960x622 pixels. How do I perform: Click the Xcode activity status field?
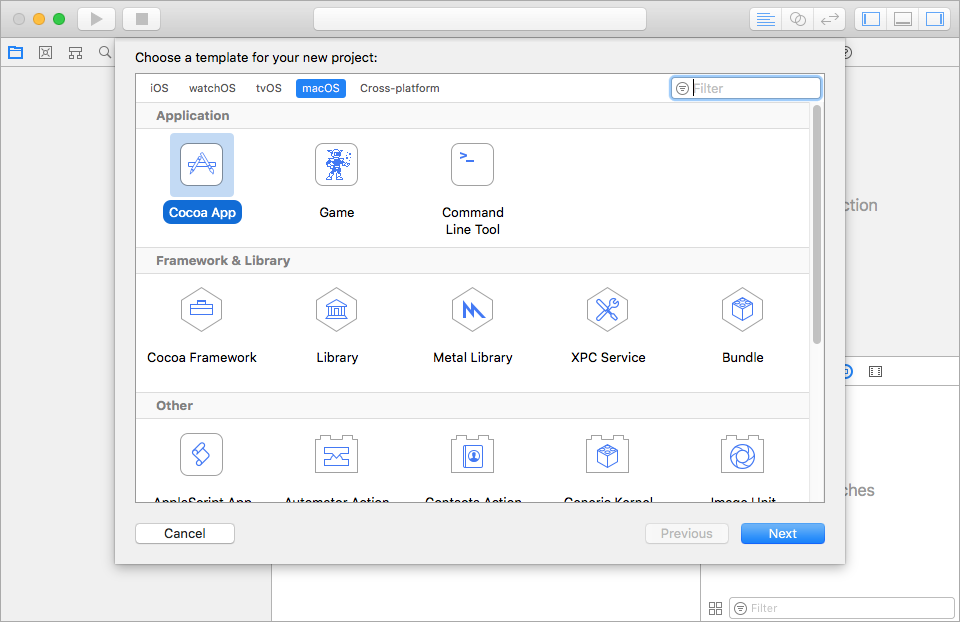(480, 19)
